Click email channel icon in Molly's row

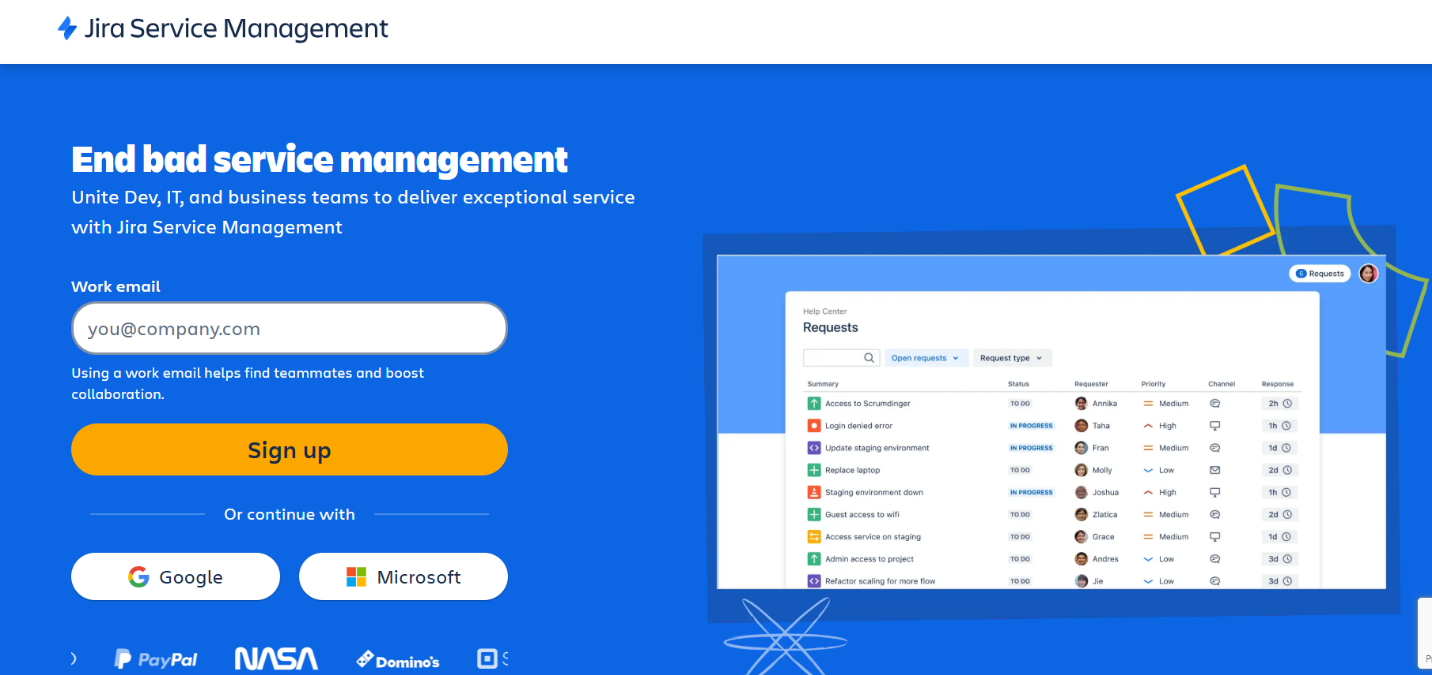click(x=1215, y=470)
